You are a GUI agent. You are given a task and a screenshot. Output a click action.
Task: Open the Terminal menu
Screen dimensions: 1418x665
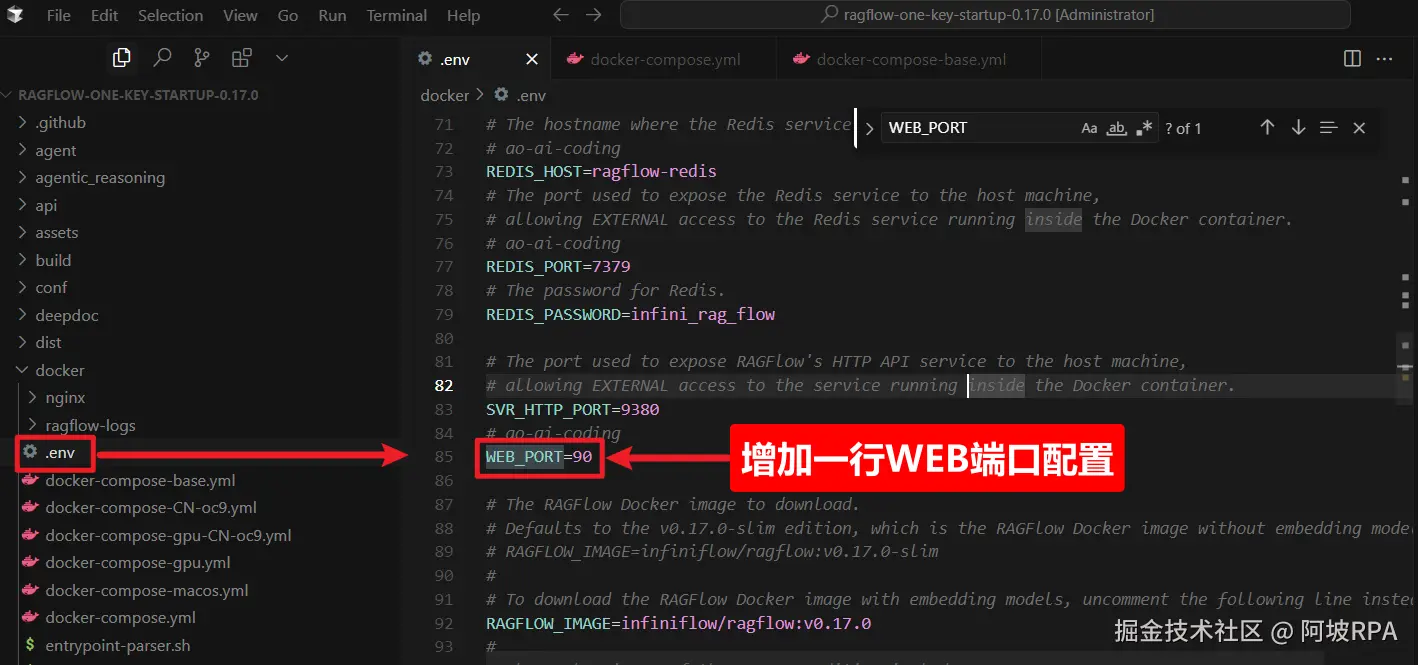tap(397, 15)
